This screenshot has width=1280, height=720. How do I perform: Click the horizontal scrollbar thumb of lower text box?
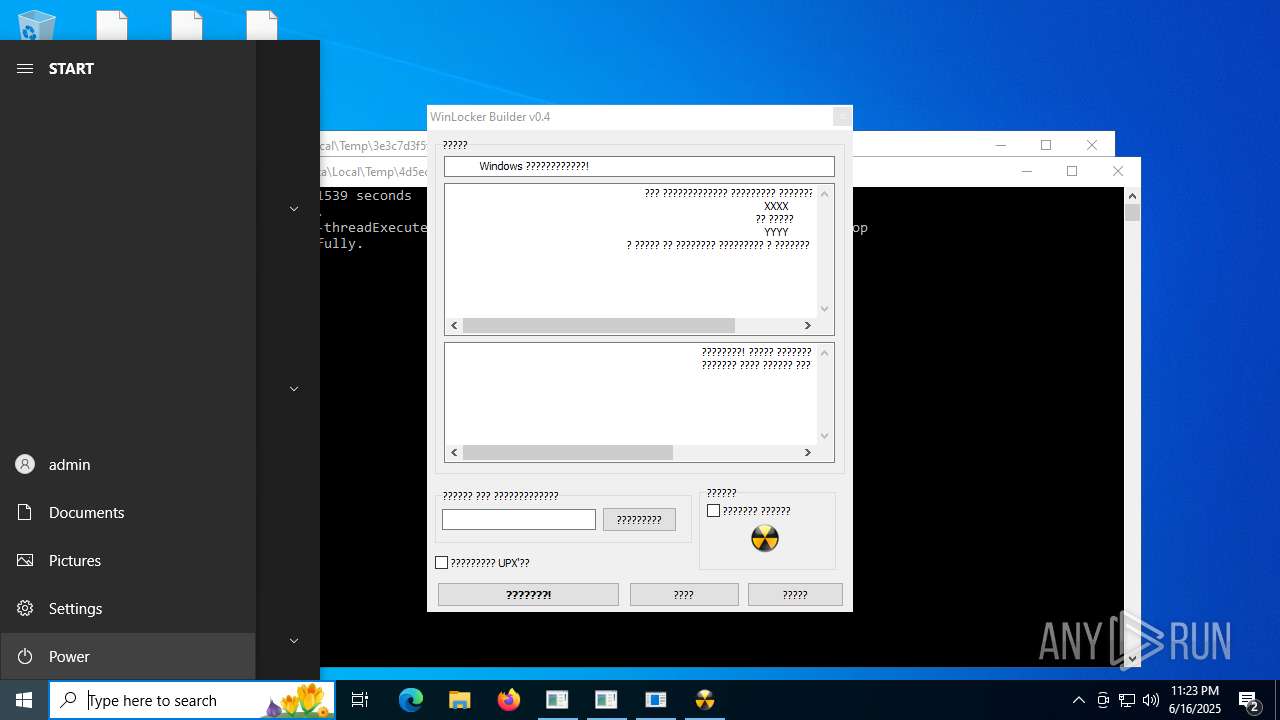568,453
